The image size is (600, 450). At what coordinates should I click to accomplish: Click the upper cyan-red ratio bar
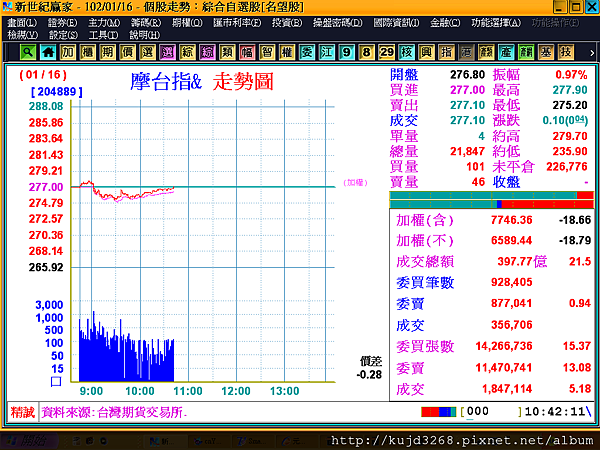pyautogui.click(x=492, y=196)
